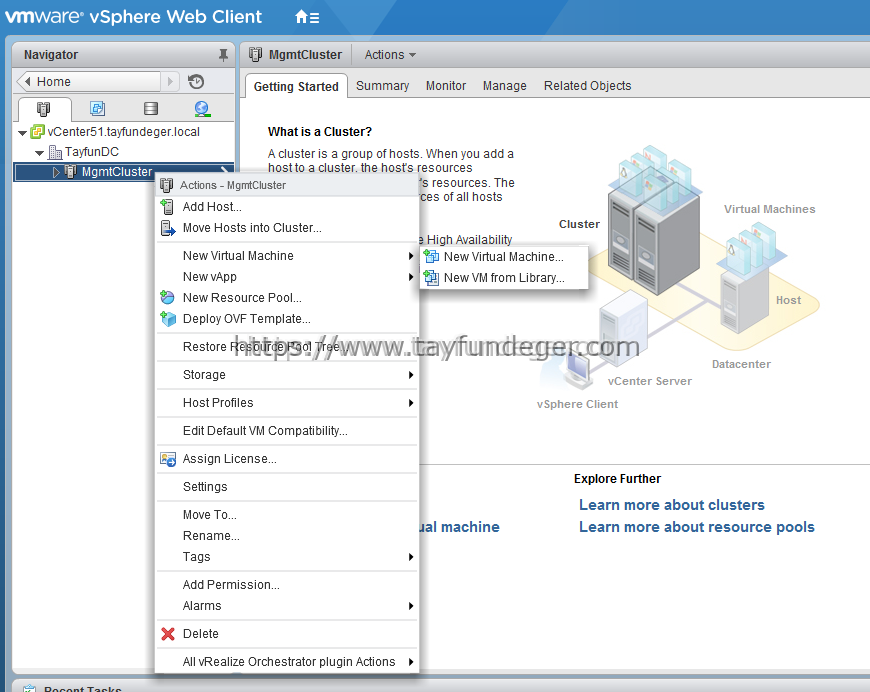Select Deploy OVF Template... menu entry
Viewport: 870px width, 692px height.
[287, 319]
